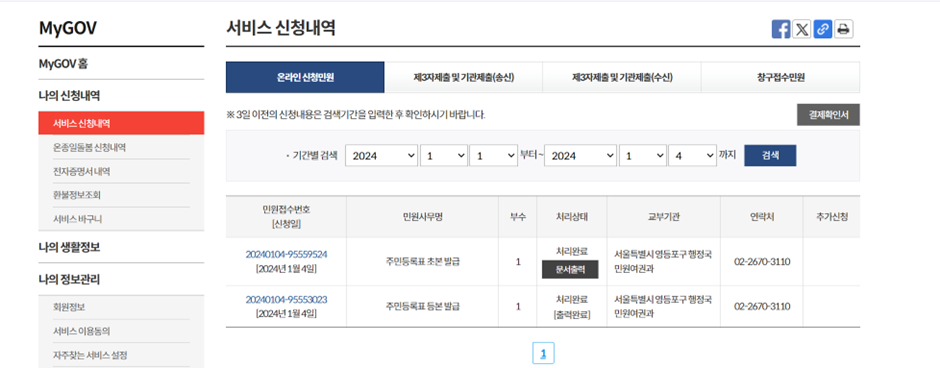Click 주민등록표 초본 발급 service name
Image resolution: width=940 pixels, height=368 pixels.
pyautogui.click(x=423, y=261)
